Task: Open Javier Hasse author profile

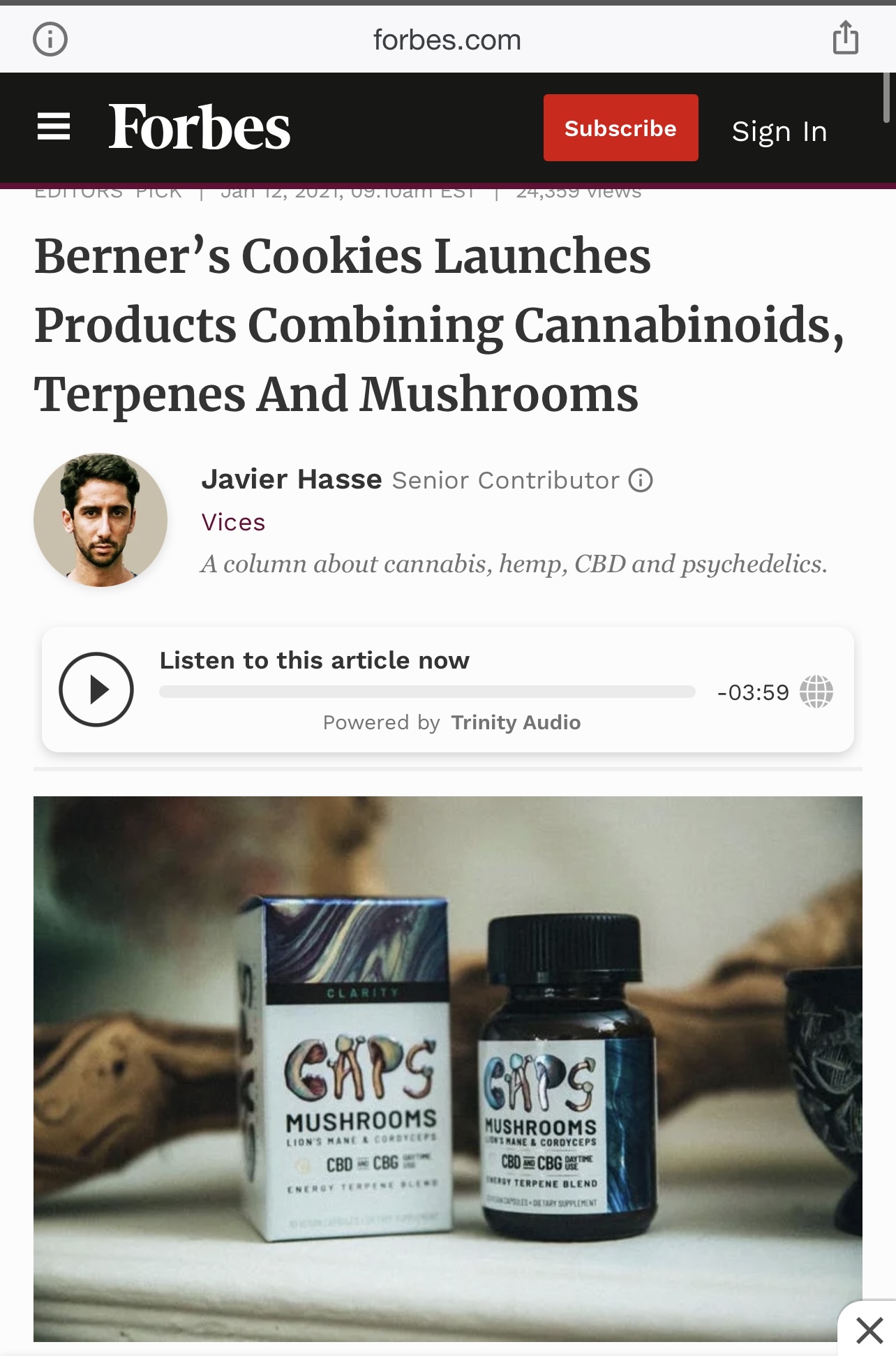Action: [x=292, y=479]
